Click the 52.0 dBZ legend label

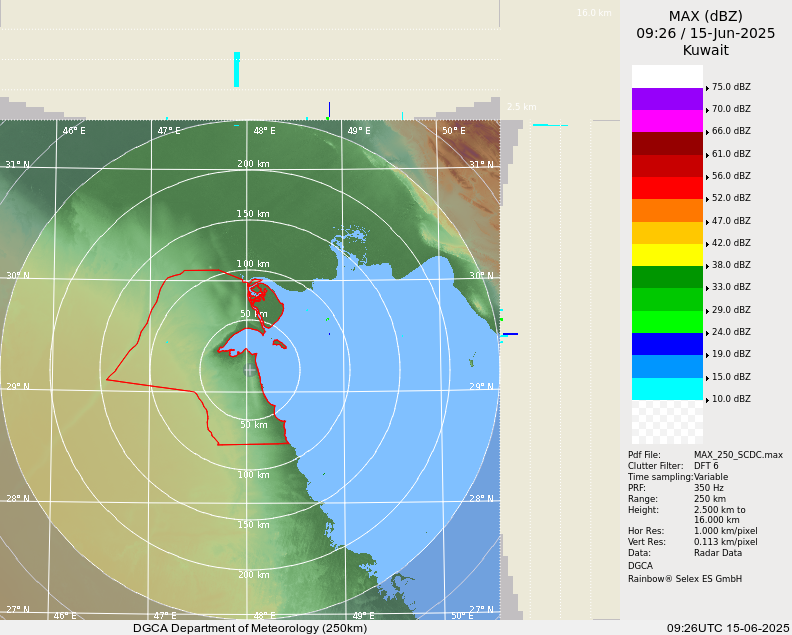[731, 198]
